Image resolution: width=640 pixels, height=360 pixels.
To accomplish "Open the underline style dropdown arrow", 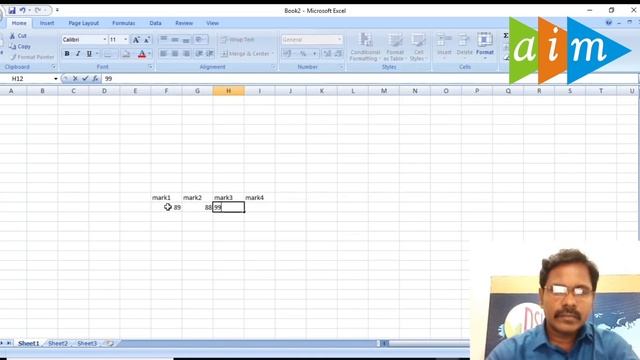I will tap(97, 54).
